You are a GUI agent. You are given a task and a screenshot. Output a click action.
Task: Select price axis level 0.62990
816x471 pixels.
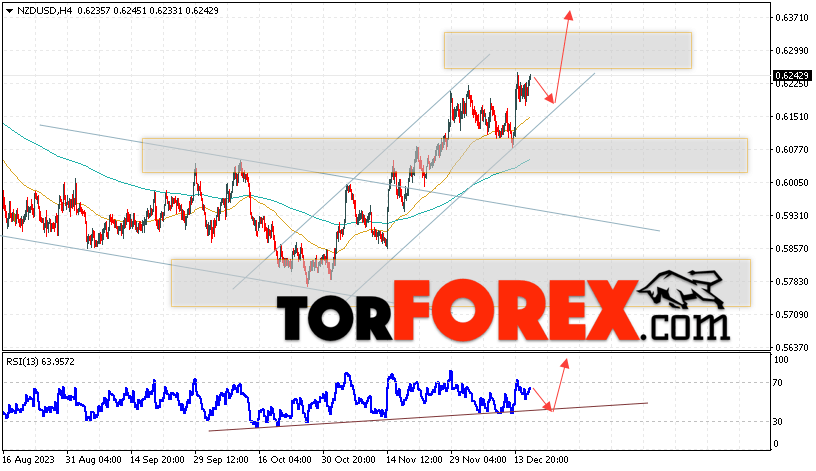click(x=792, y=50)
